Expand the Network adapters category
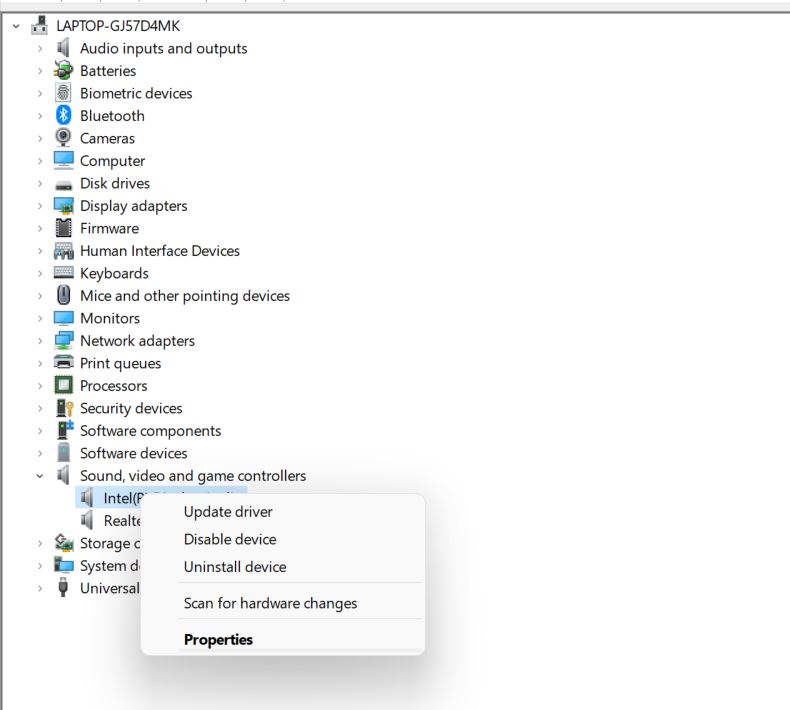 point(40,341)
